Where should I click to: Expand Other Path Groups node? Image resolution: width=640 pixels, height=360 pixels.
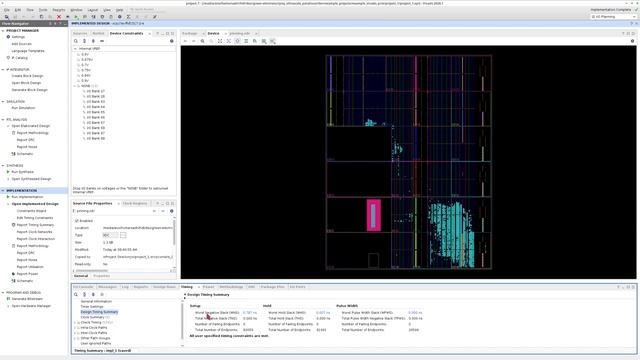75,338
